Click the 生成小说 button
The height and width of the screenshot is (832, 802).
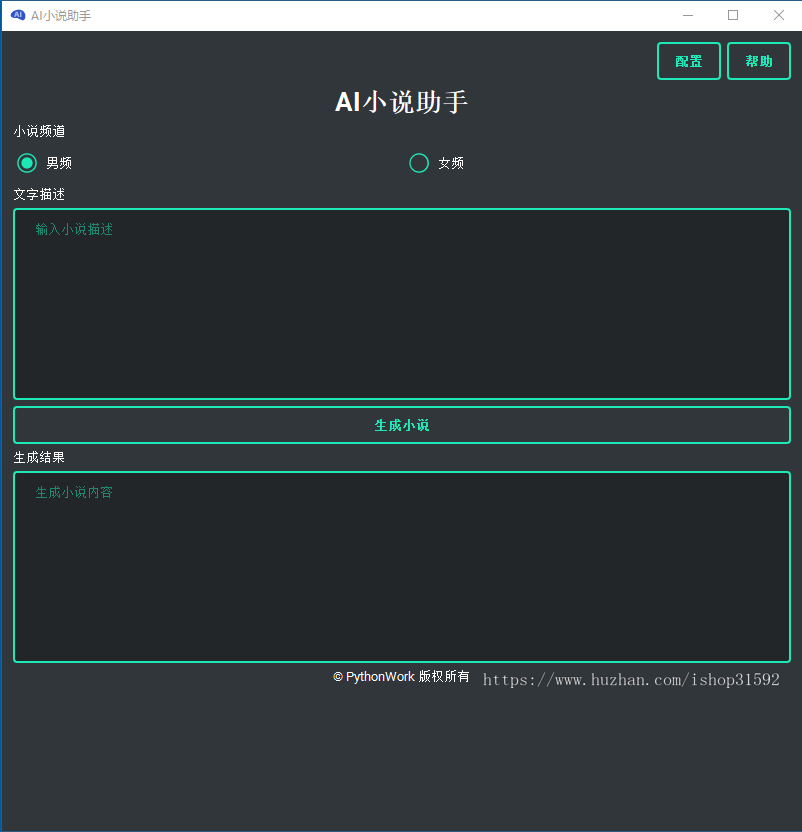click(402, 425)
